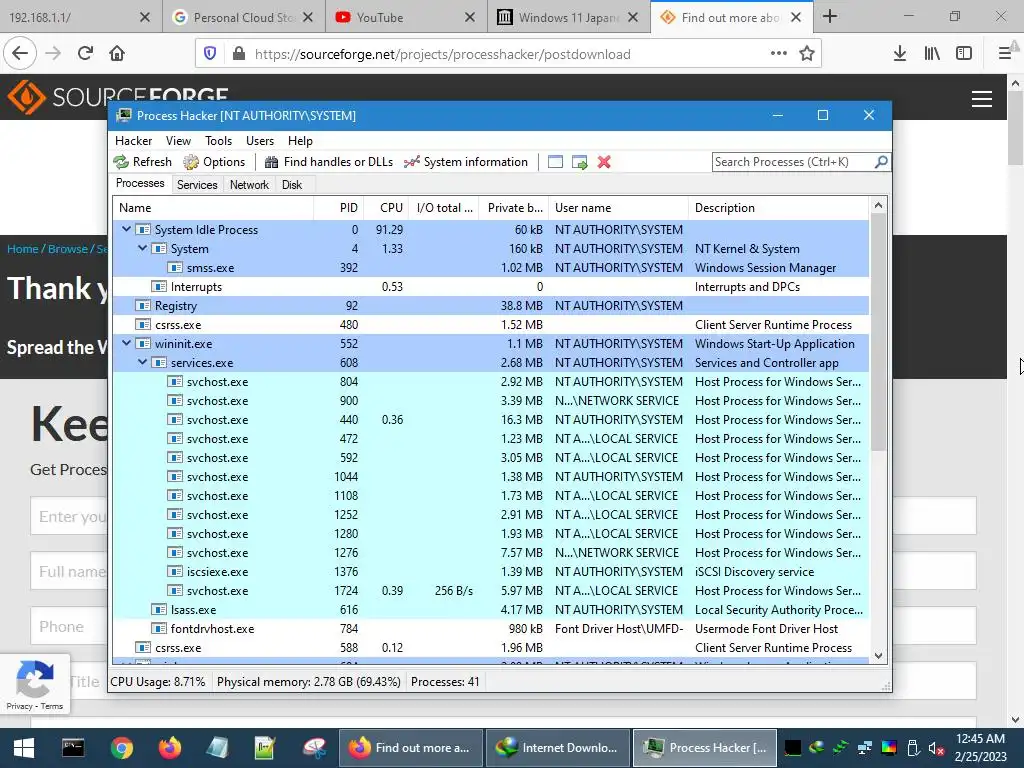This screenshot has width=1024, height=768.
Task: Focus the Search Processes field
Action: [x=793, y=162]
